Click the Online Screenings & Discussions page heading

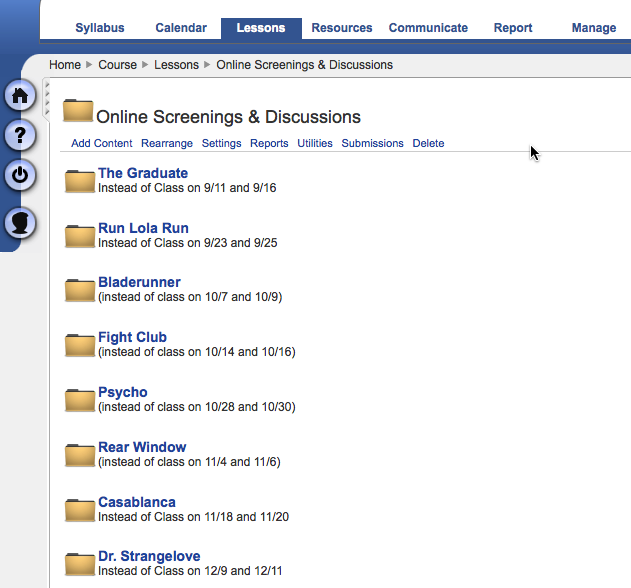click(228, 117)
